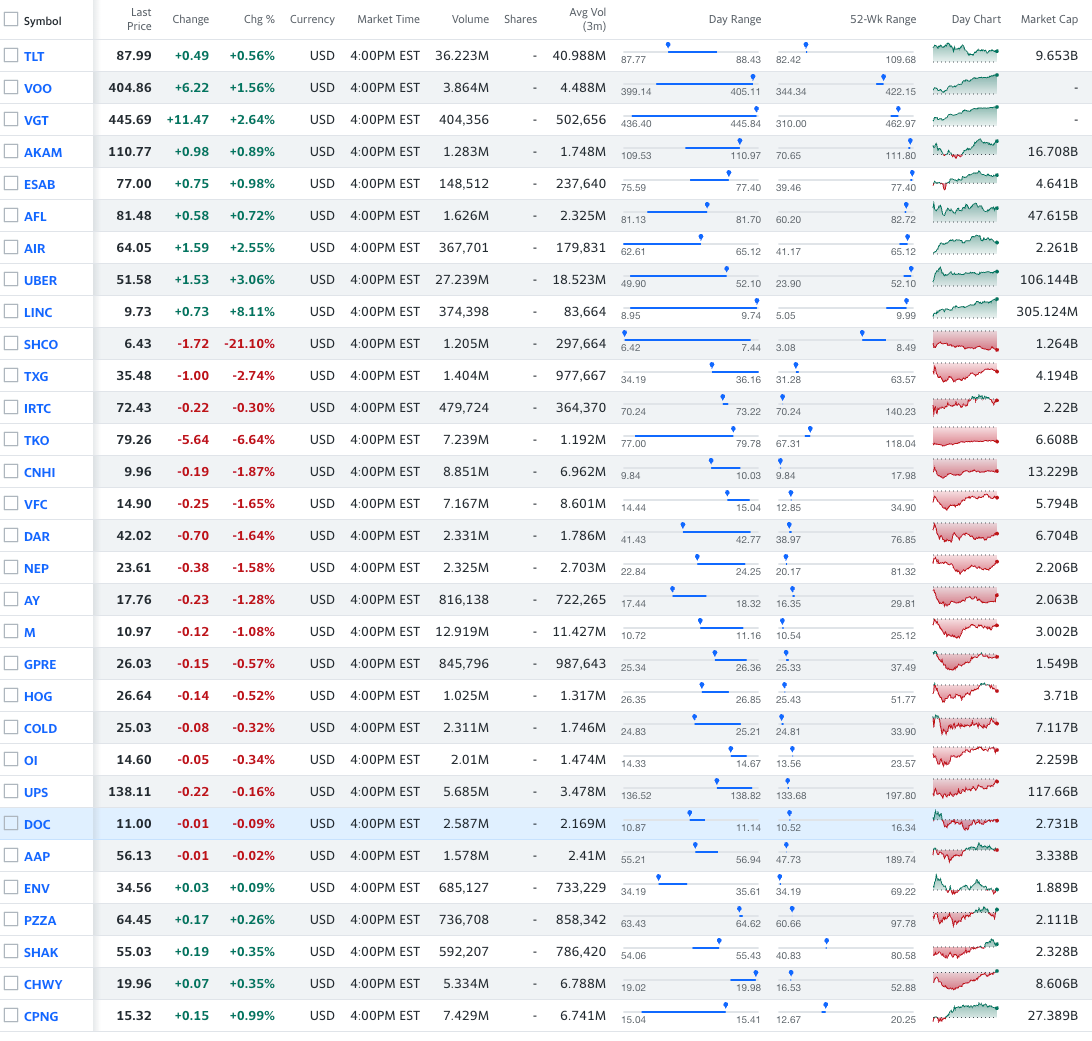Click the SHCO day chart thumbnail
This screenshot has width=1092, height=1041.
click(965, 341)
